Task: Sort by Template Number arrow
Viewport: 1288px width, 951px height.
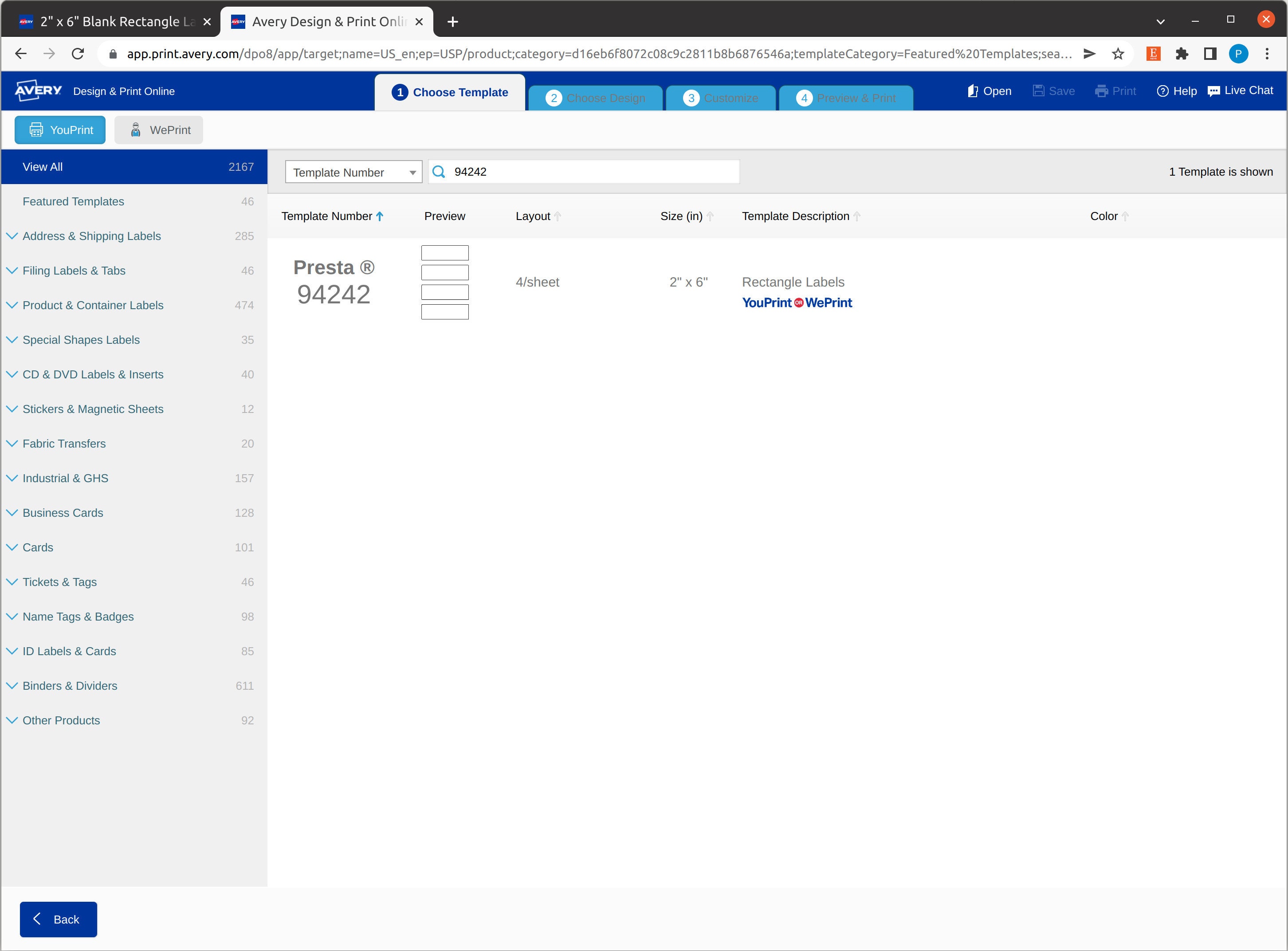Action: coord(380,216)
